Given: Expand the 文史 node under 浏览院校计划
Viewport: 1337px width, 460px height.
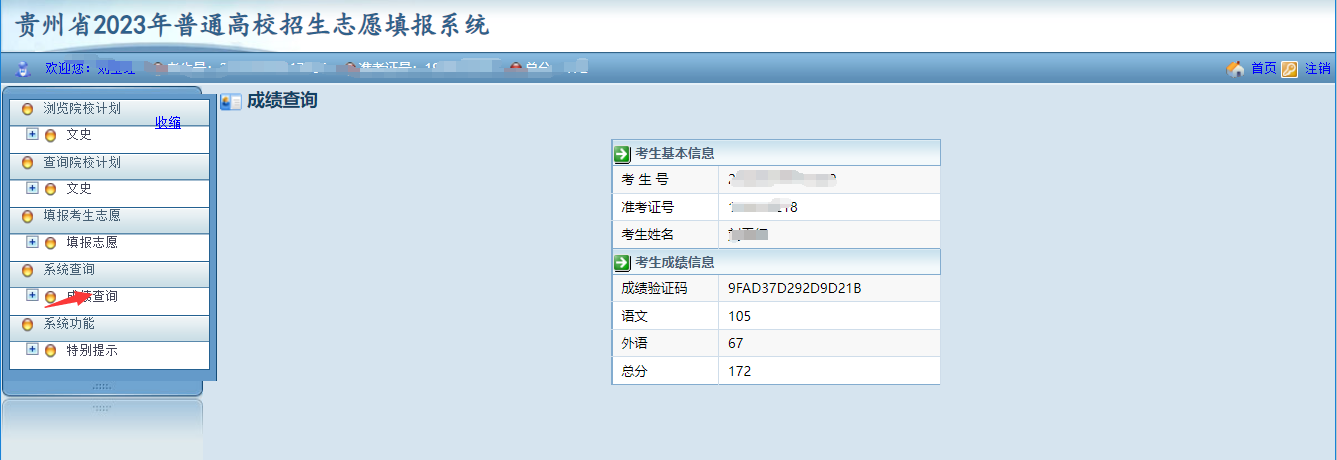Looking at the screenshot, I should tap(32, 134).
